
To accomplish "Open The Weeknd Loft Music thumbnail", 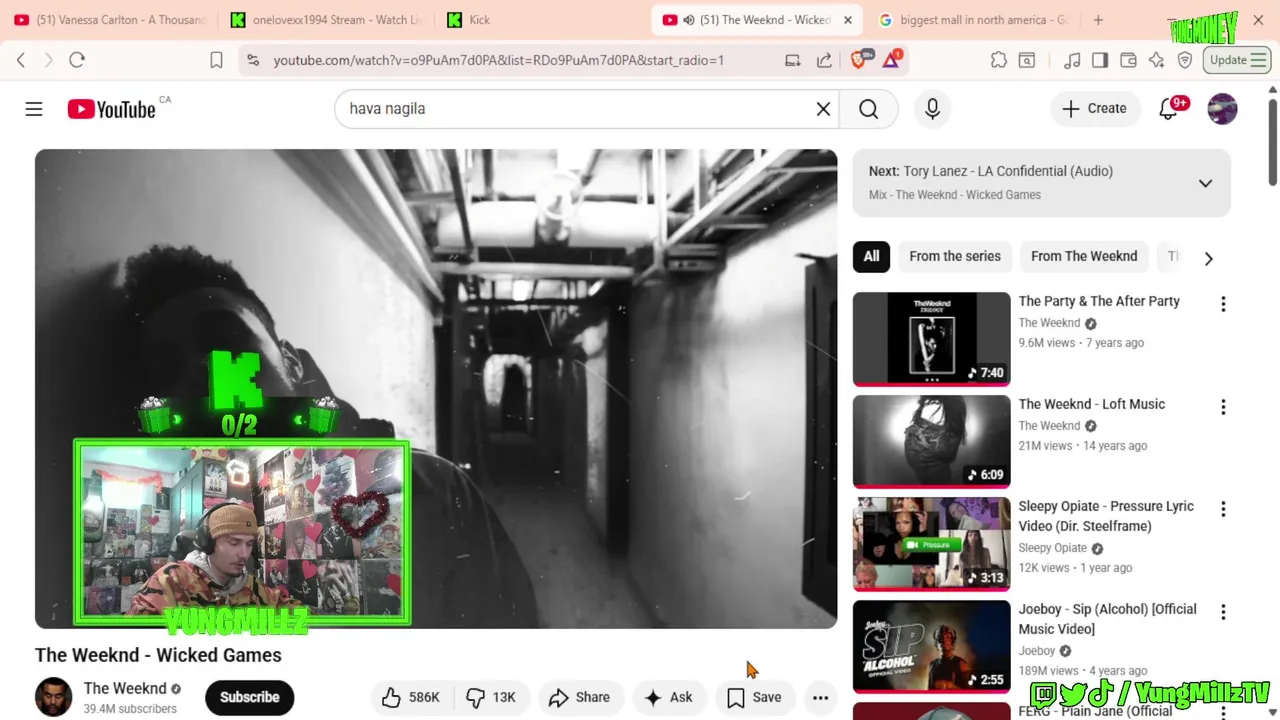I will coord(931,441).
